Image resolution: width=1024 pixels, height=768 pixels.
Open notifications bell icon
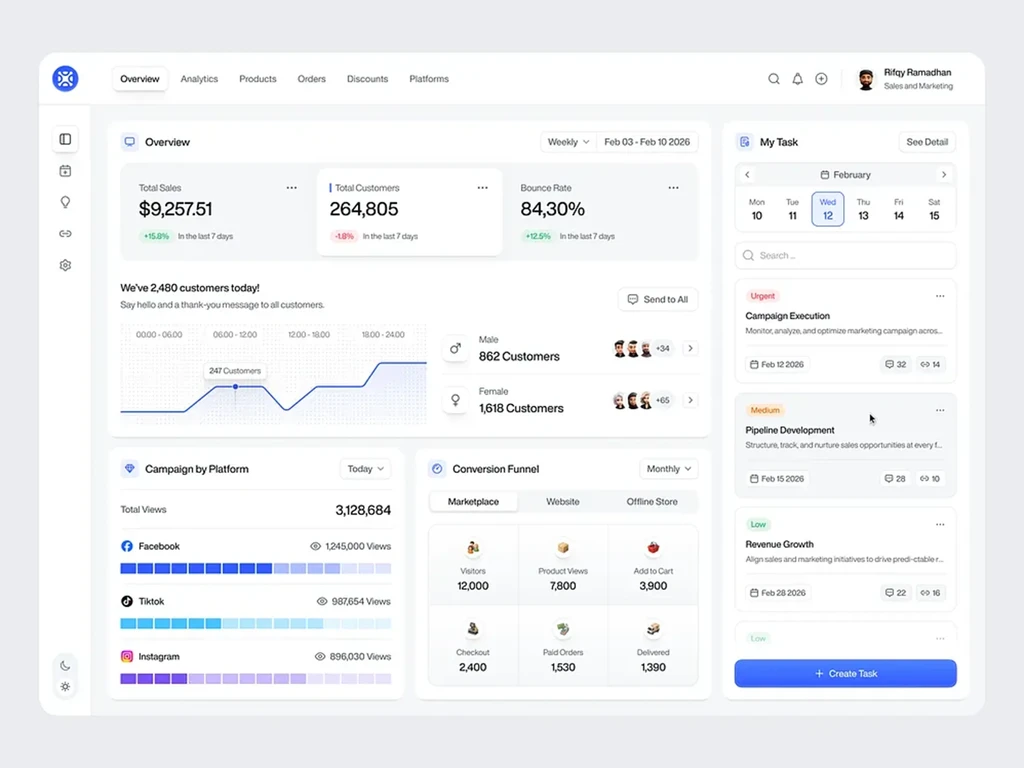coord(797,79)
